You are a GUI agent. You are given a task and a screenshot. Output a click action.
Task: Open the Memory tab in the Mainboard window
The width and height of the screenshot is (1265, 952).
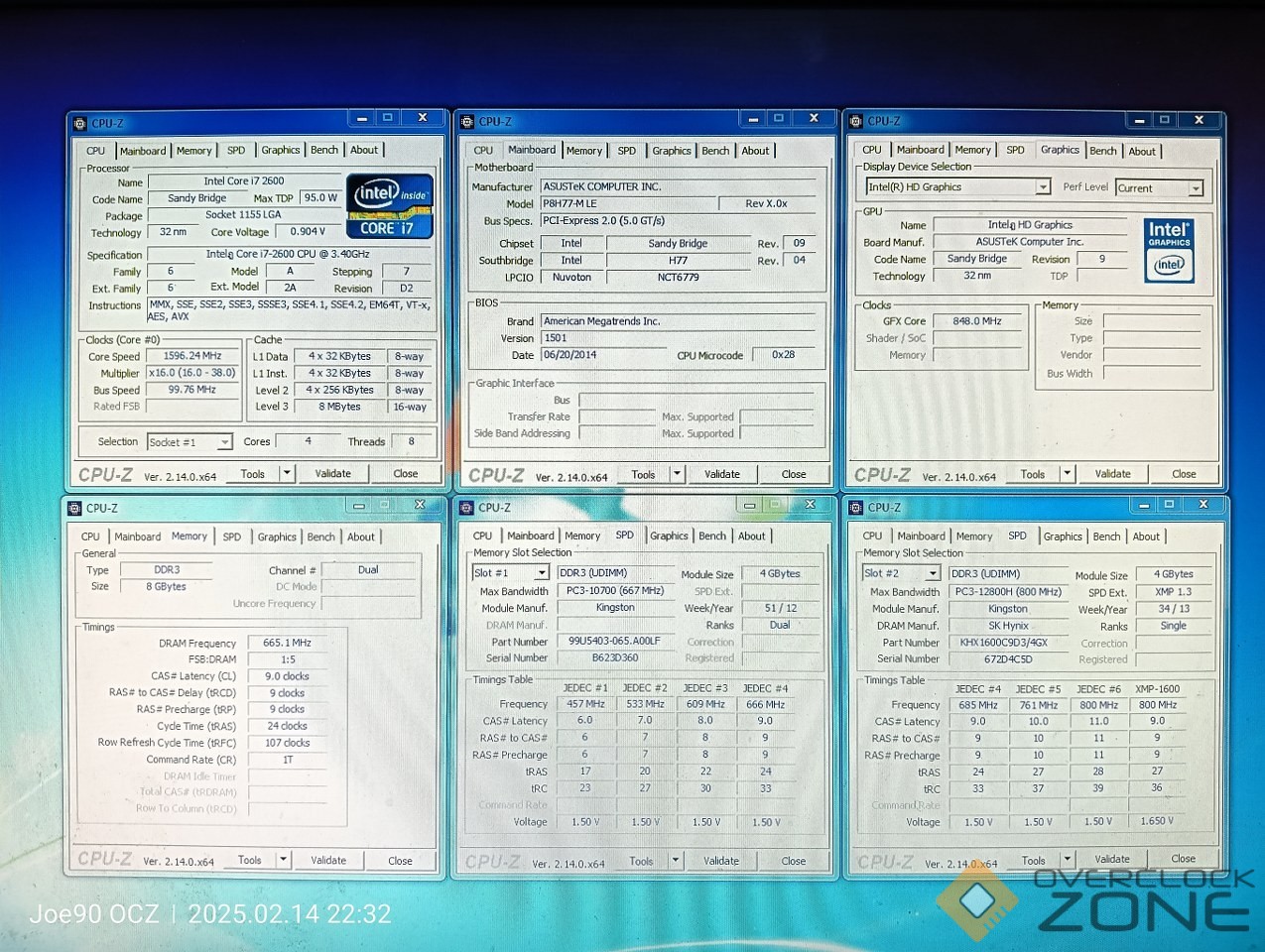click(x=584, y=151)
